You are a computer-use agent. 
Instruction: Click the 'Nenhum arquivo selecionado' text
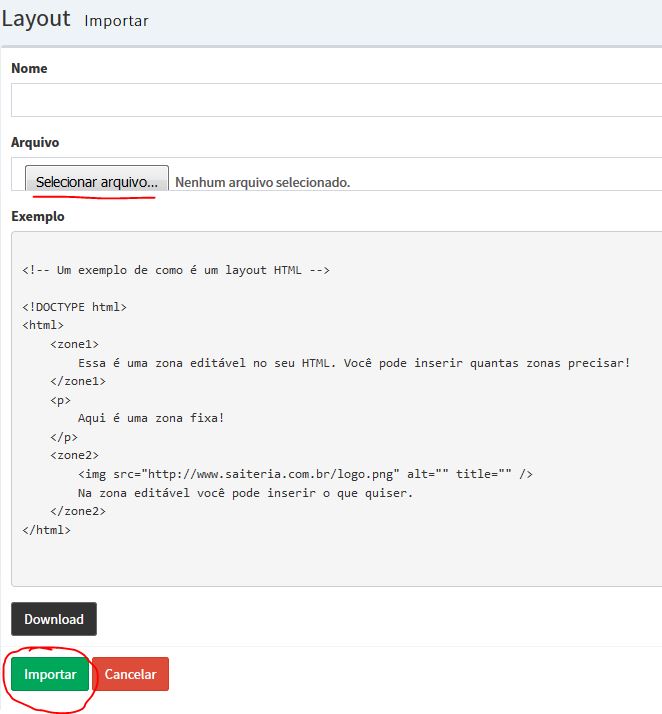coord(263,182)
